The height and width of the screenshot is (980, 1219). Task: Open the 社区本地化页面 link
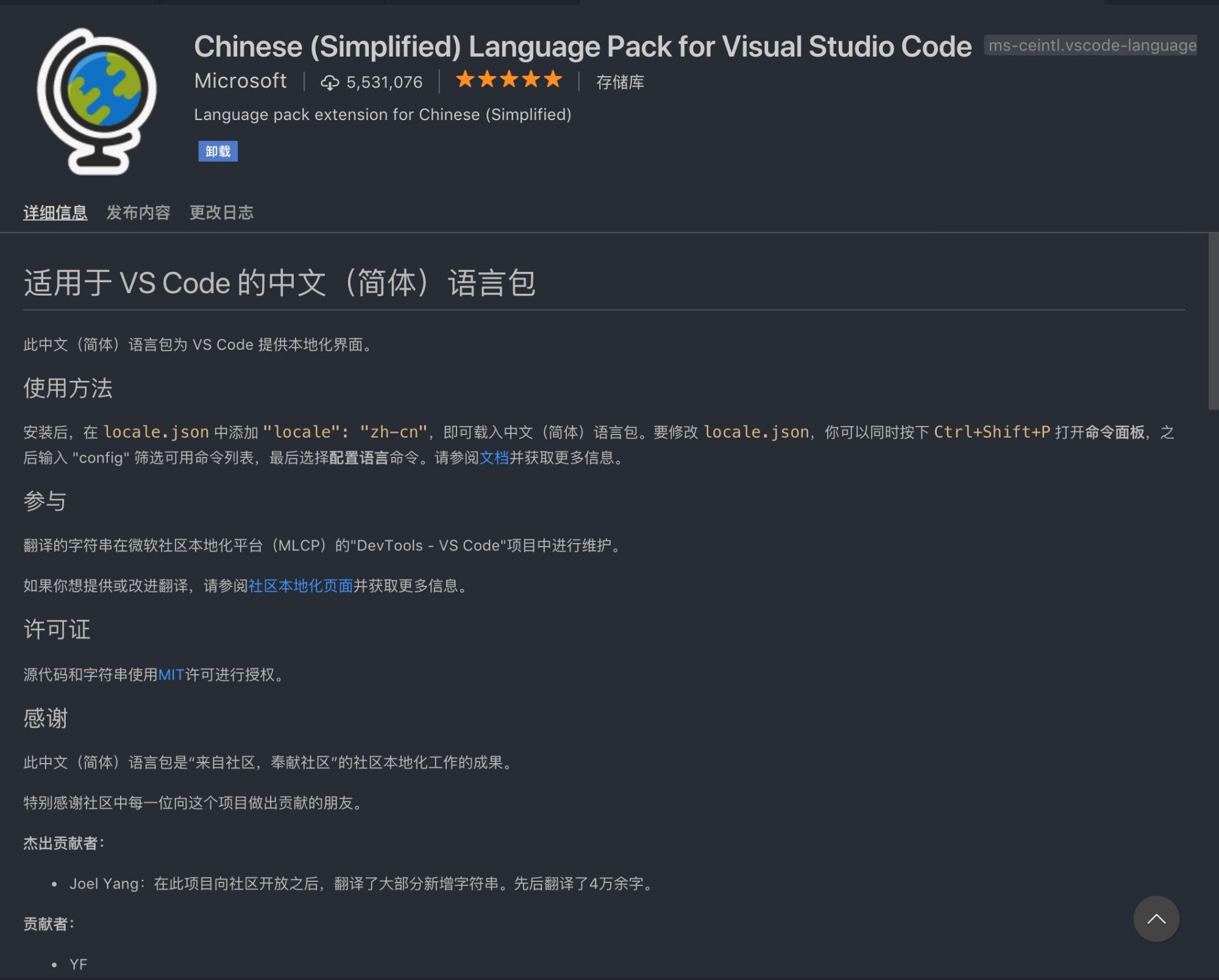(x=300, y=586)
